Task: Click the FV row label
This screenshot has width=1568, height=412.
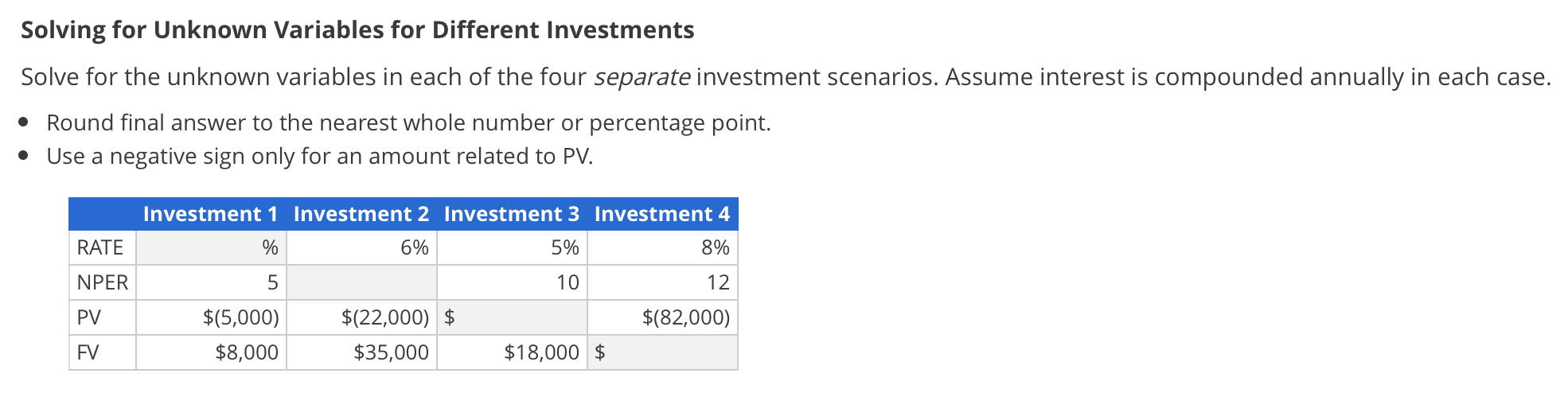Action: [x=88, y=352]
